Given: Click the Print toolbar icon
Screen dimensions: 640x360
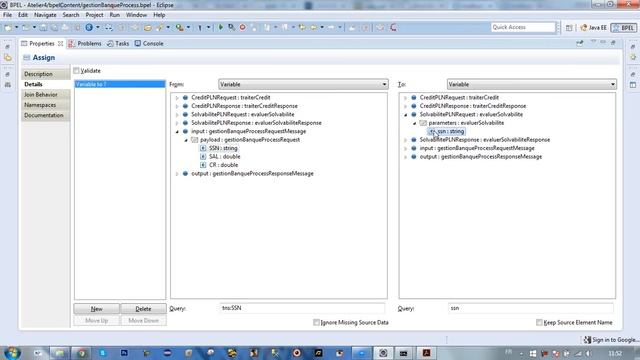Looking at the screenshot, I should coord(65,27).
